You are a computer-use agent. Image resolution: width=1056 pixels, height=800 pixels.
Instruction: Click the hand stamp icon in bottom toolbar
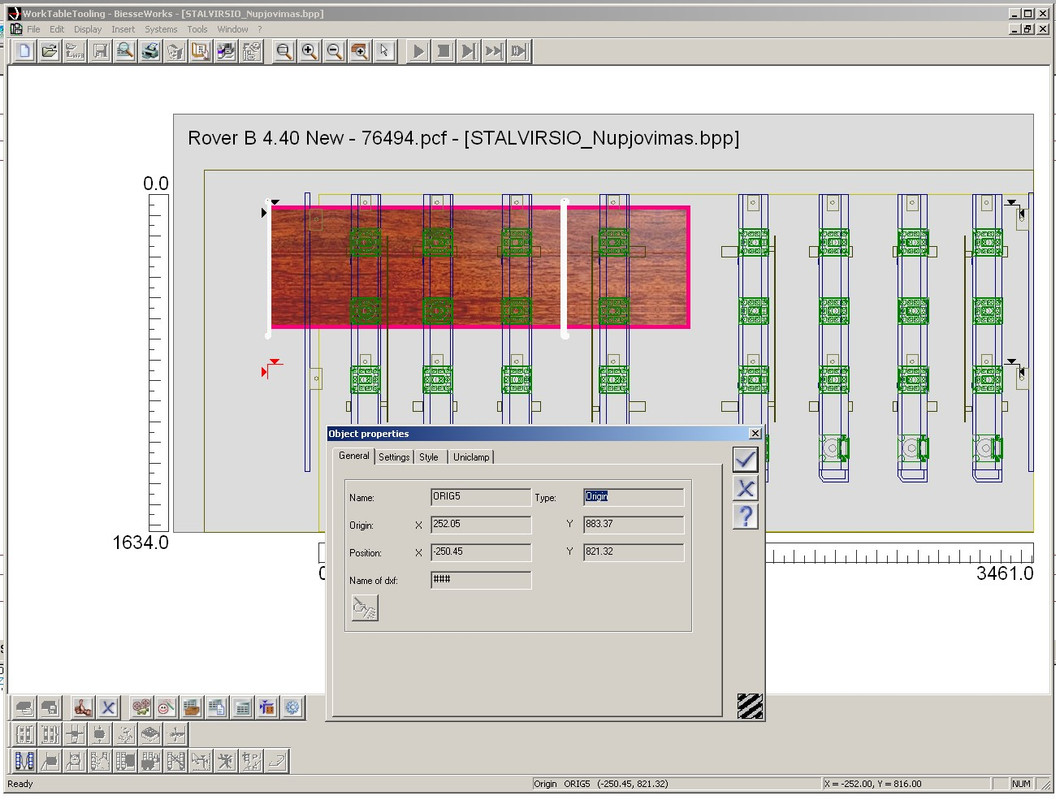pyautogui.click(x=83, y=708)
